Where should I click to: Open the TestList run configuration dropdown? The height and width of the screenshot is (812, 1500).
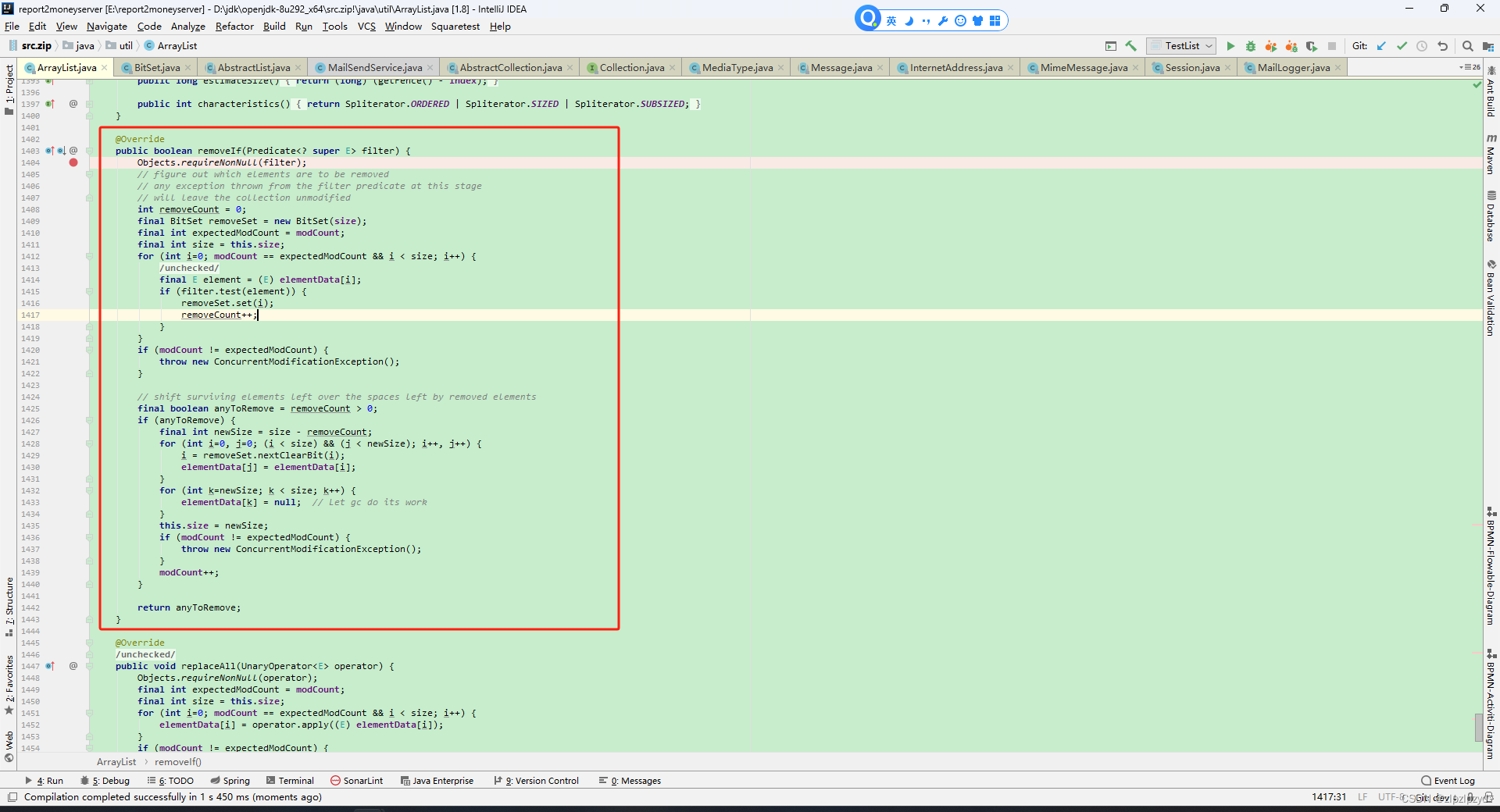coord(1181,46)
